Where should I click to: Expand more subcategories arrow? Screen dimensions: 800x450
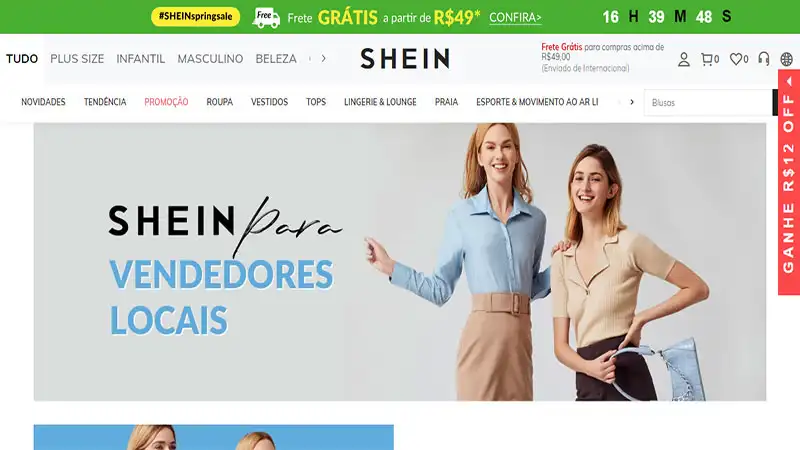(x=632, y=102)
